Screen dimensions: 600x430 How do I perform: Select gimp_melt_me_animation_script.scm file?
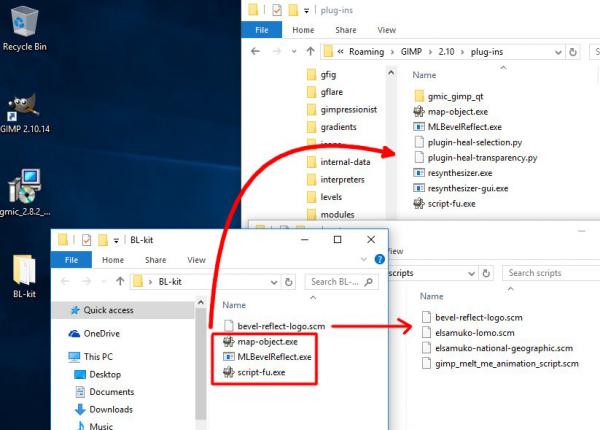[501, 363]
